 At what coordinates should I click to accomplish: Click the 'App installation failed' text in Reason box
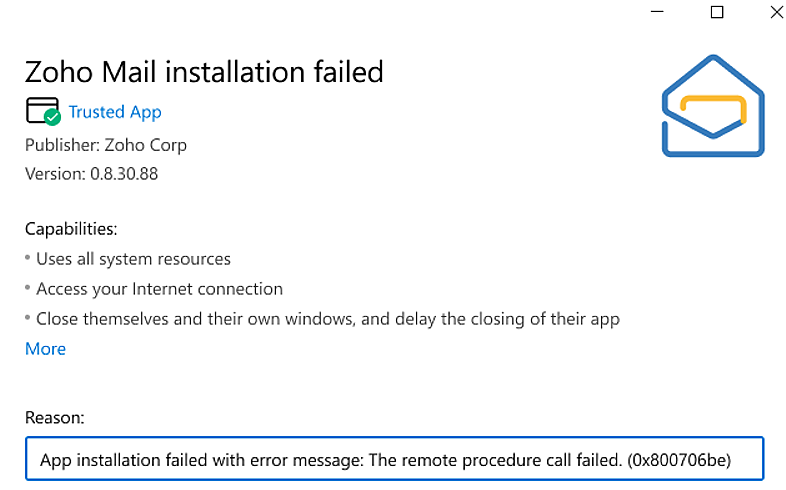coord(117,460)
